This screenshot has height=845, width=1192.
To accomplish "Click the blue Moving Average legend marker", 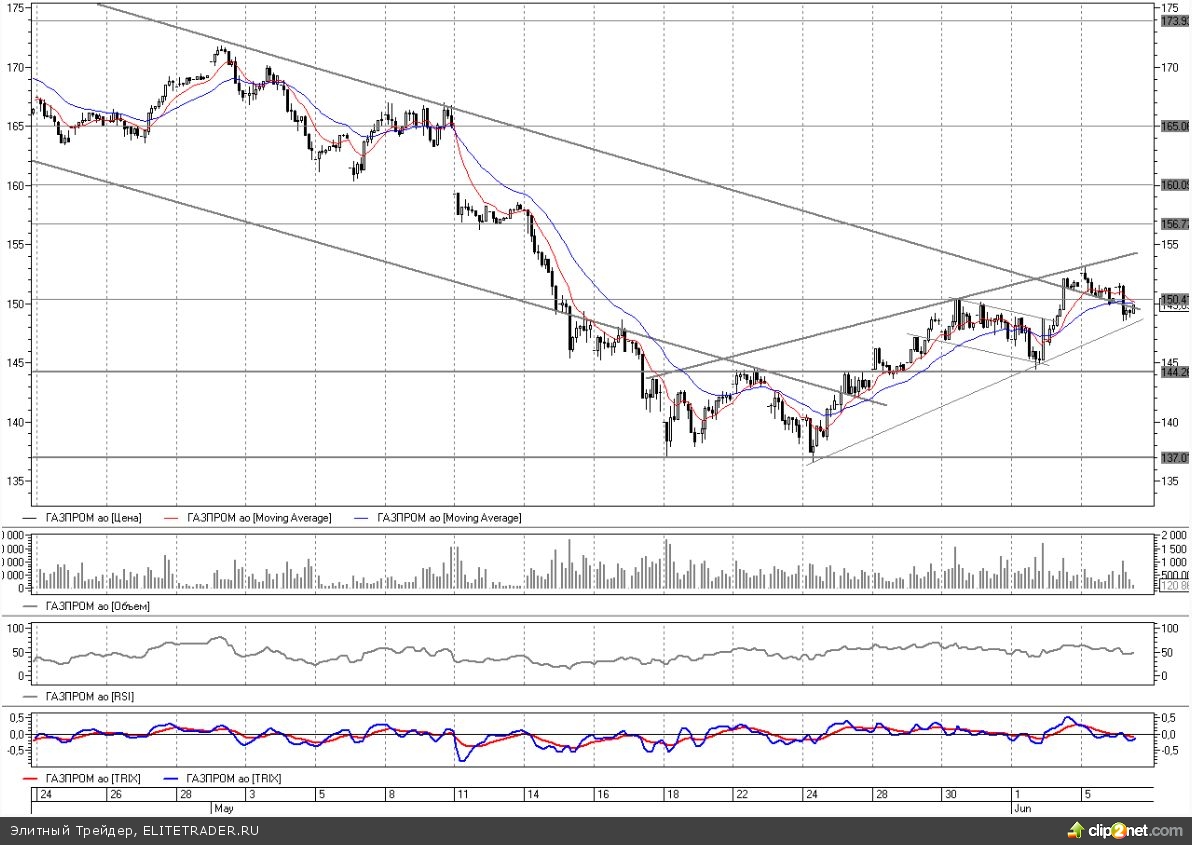I will pyautogui.click(x=362, y=518).
